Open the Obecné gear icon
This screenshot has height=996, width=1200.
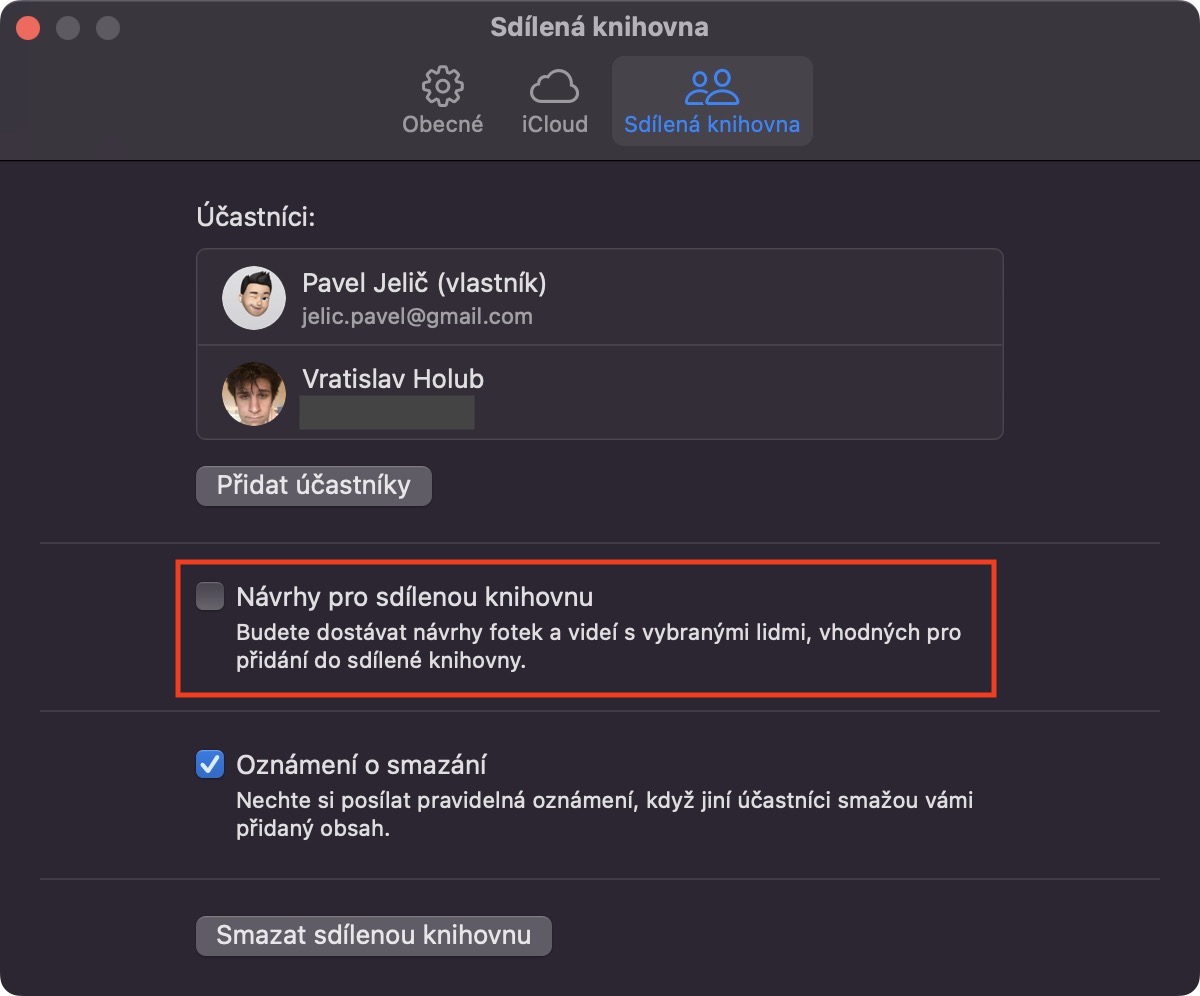pyautogui.click(x=442, y=87)
